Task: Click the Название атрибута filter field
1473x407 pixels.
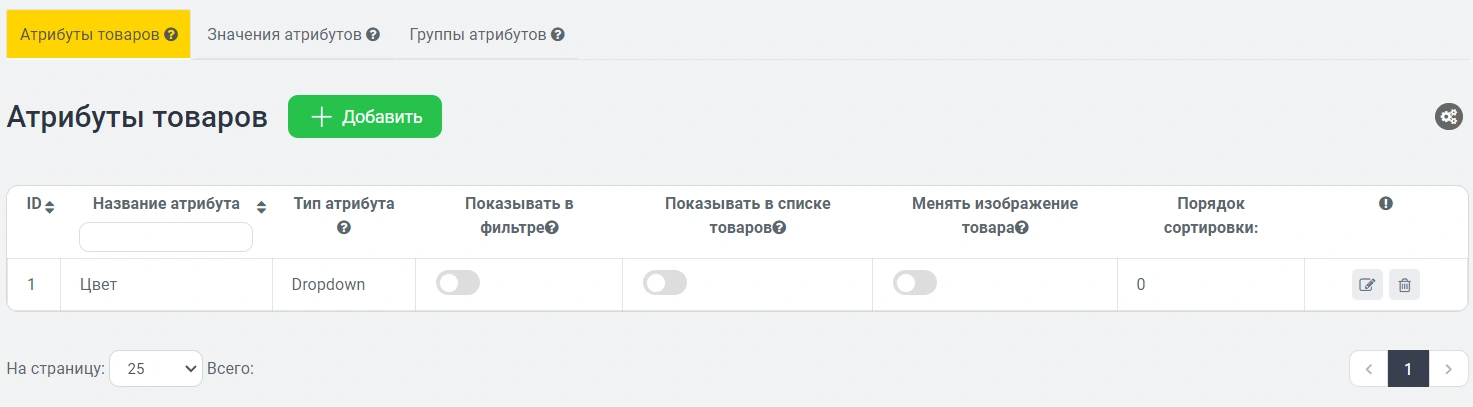Action: click(x=166, y=237)
